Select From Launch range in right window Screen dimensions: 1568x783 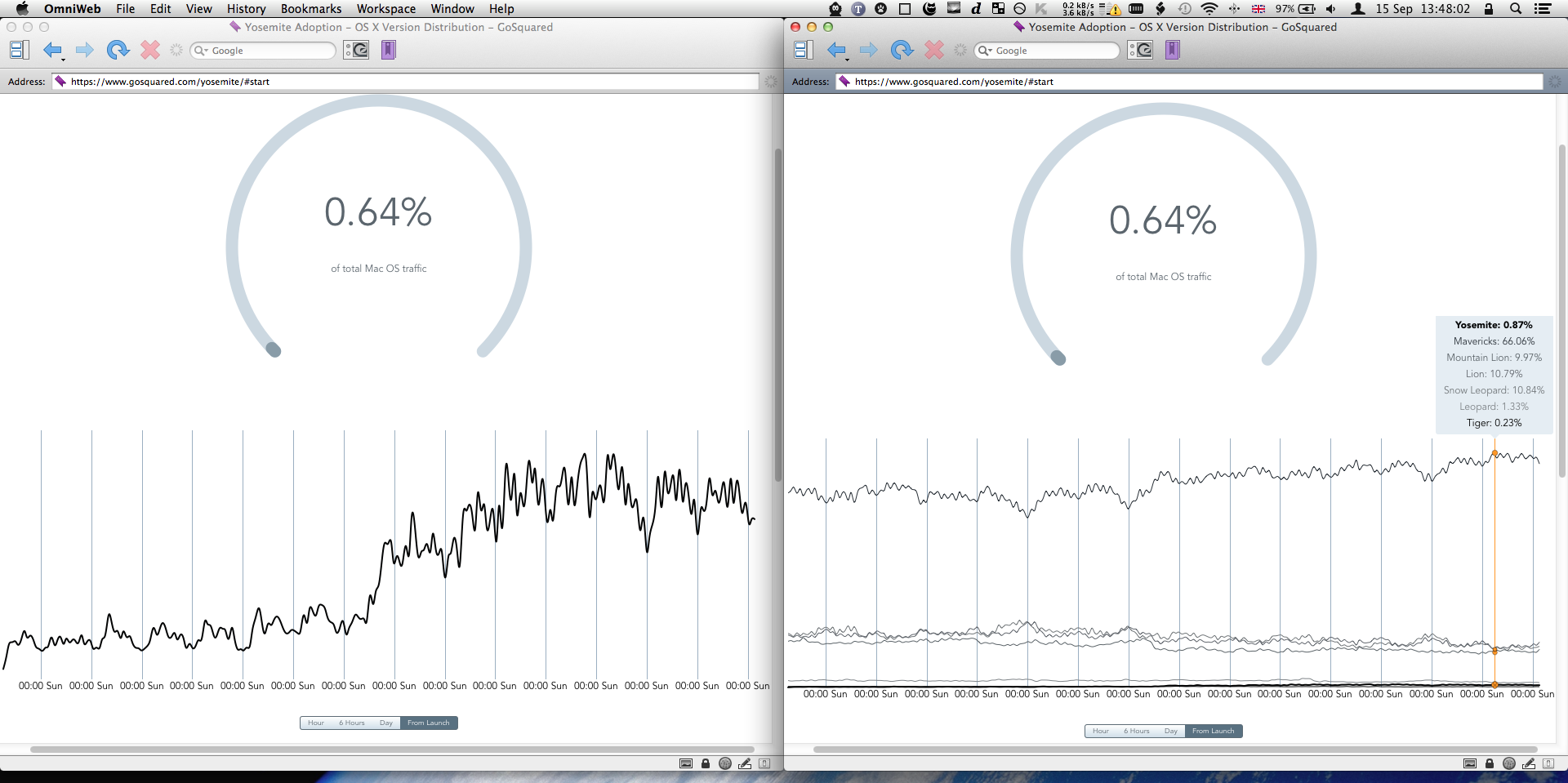(x=1214, y=731)
